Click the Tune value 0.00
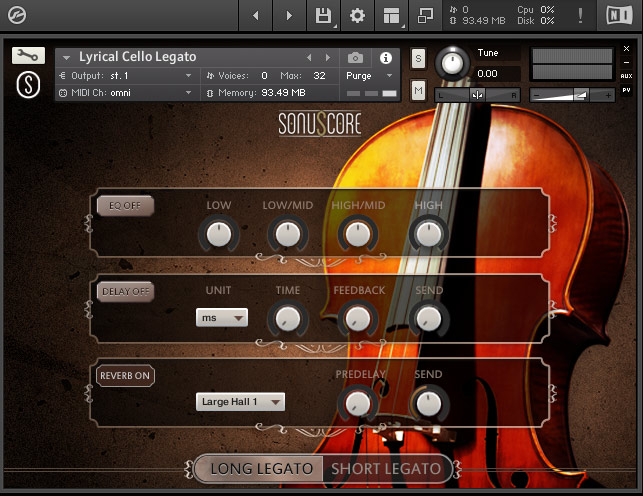Image resolution: width=643 pixels, height=496 pixels. click(x=487, y=74)
